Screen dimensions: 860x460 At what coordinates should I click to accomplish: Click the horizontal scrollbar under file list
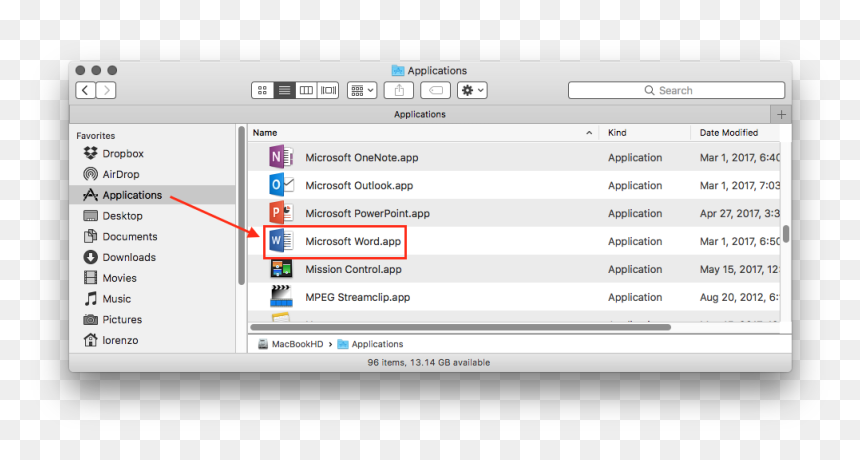point(460,327)
